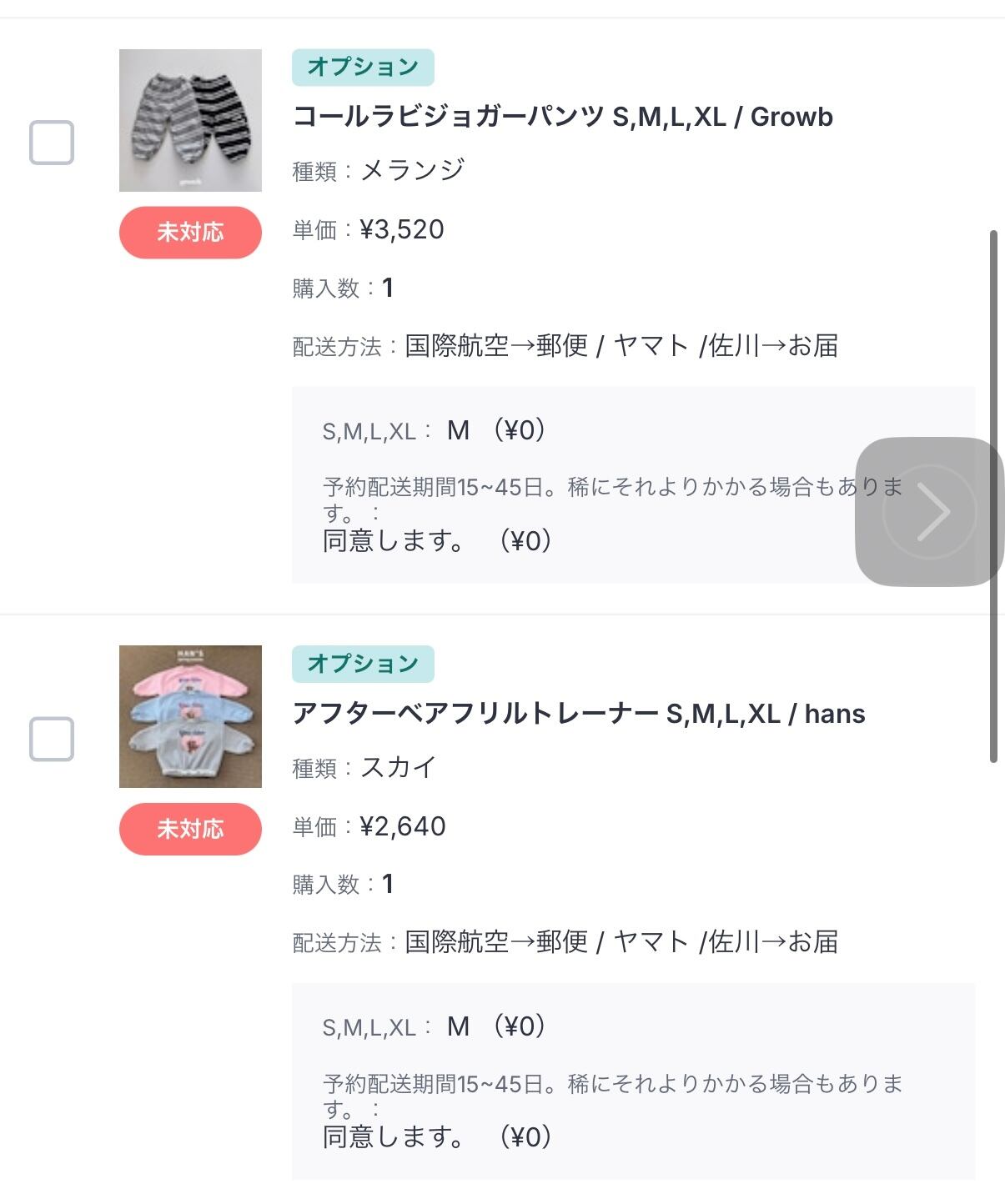Viewport: 1005px width, 1204px height.
Task: Click the jogger pants shipping method text
Action: (621, 345)
